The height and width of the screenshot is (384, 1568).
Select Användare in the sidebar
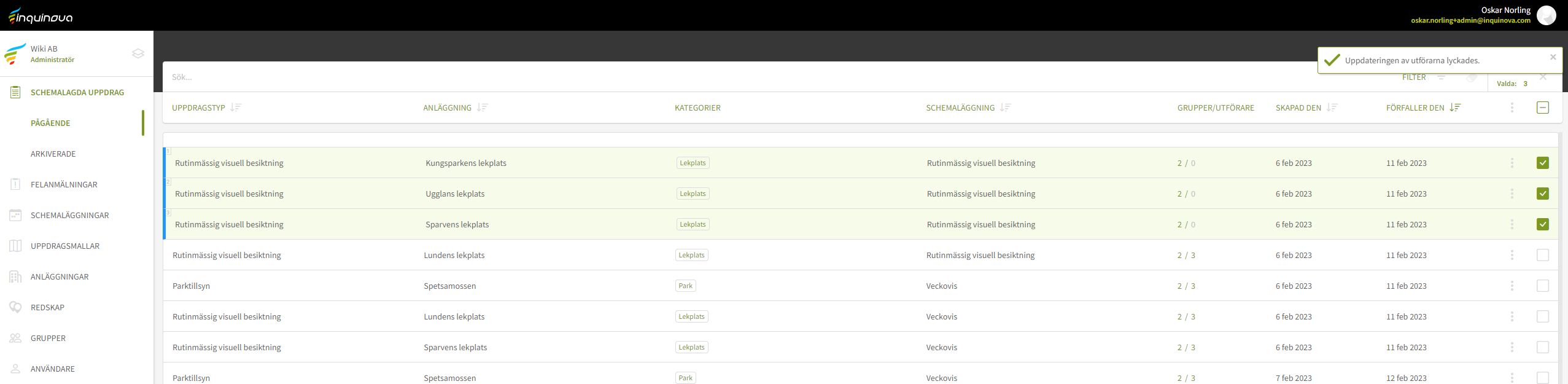point(53,369)
